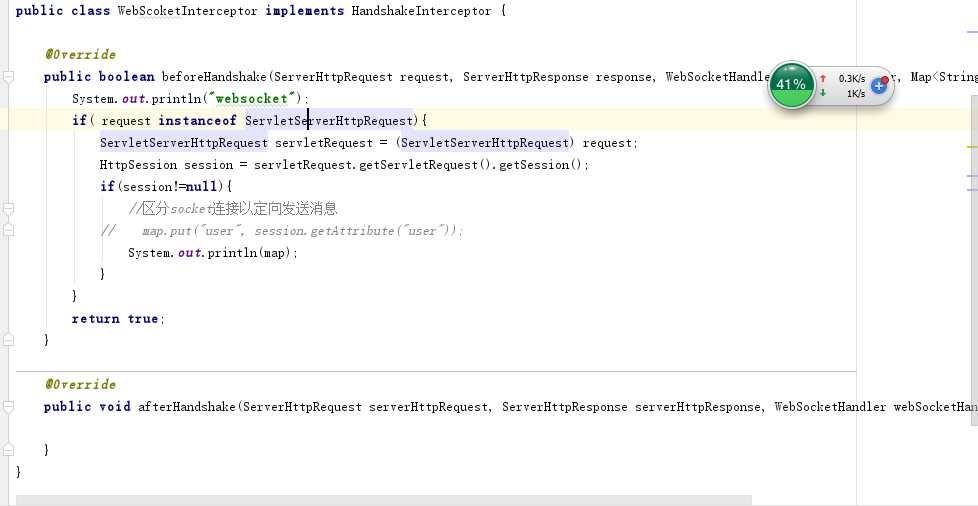Image resolution: width=978 pixels, height=506 pixels.
Task: Click fold marker beside commented map.put line
Action: tap(8, 230)
